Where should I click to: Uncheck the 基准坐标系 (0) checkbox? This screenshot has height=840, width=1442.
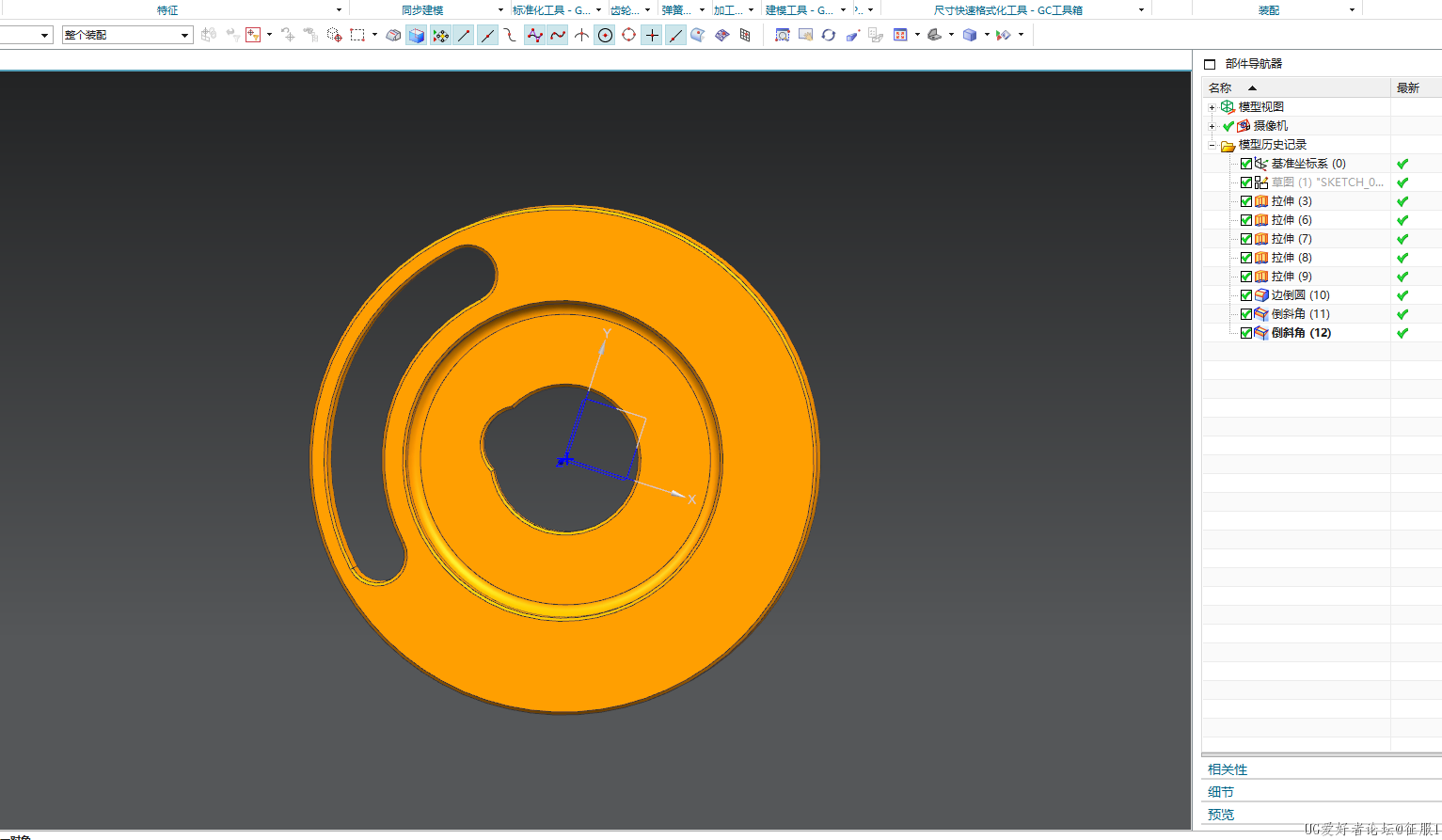click(x=1246, y=164)
